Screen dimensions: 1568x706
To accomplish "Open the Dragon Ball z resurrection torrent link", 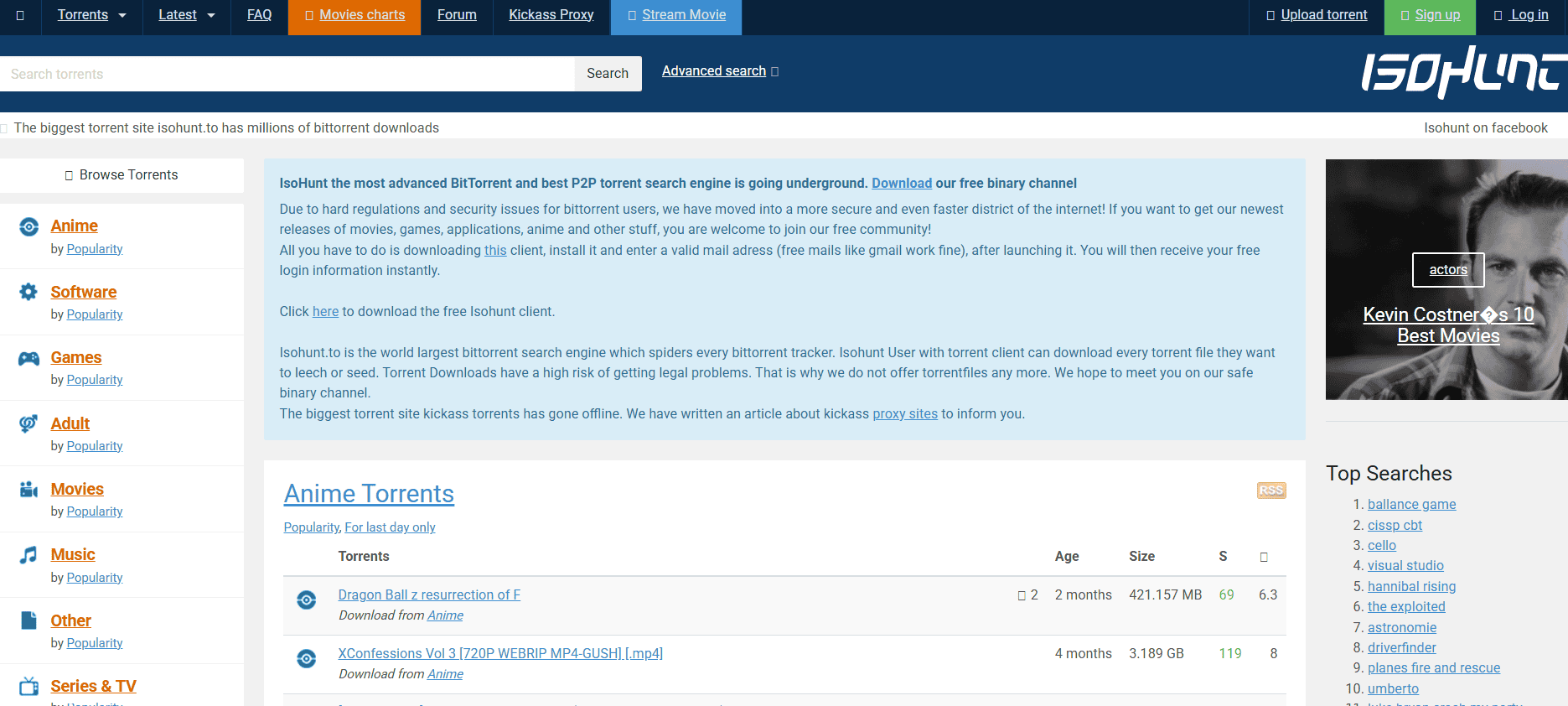I will click(429, 594).
